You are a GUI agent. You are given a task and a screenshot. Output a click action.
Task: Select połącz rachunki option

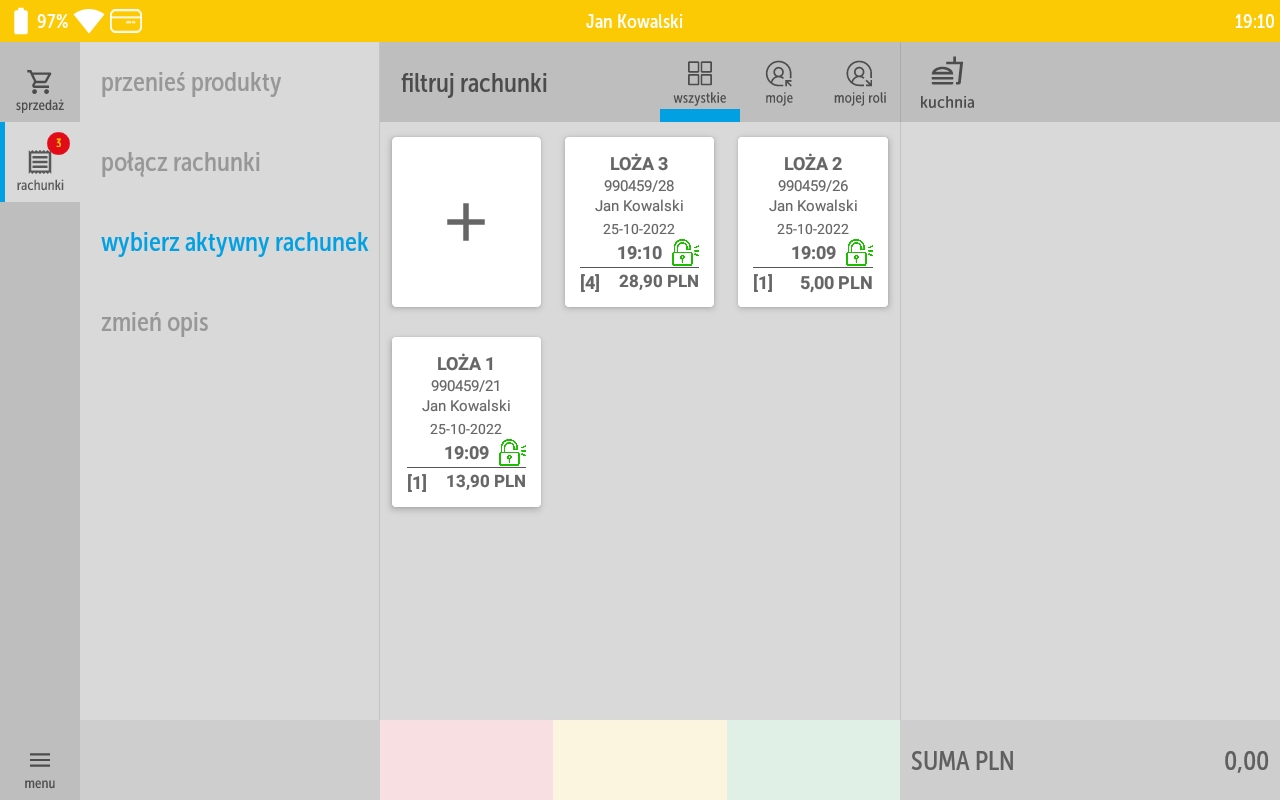[181, 162]
